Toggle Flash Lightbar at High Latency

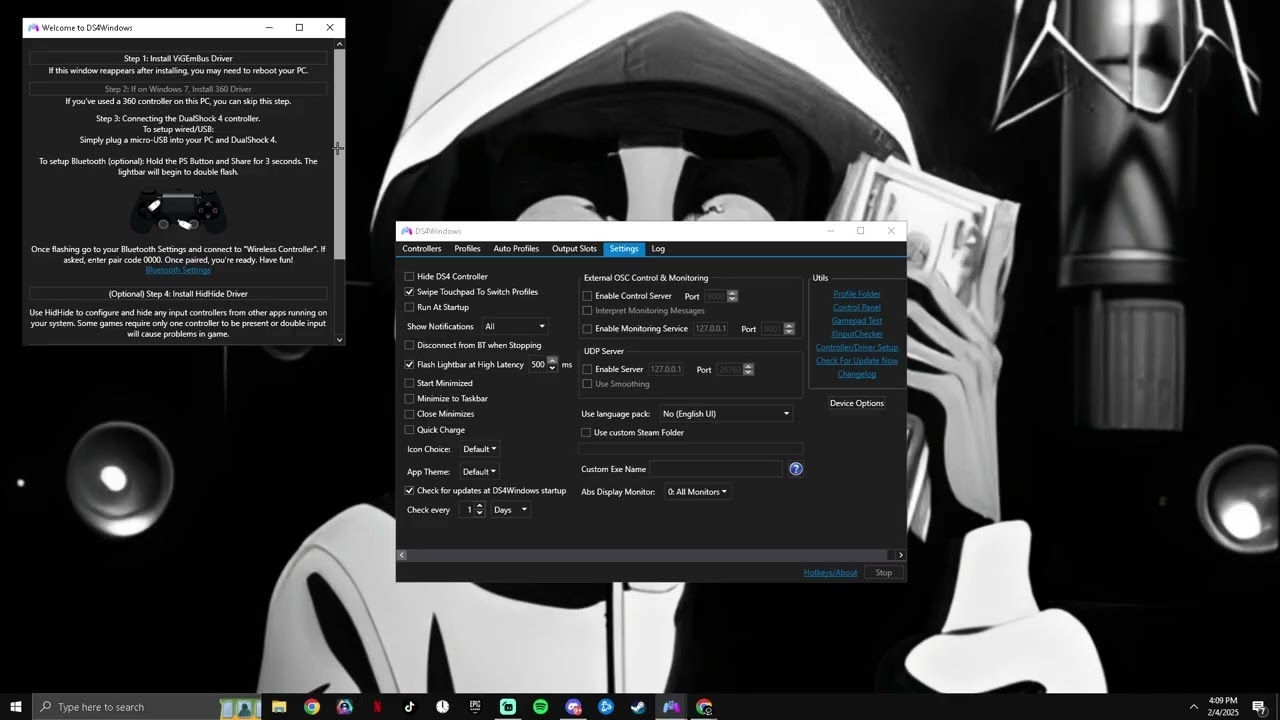[x=409, y=365]
